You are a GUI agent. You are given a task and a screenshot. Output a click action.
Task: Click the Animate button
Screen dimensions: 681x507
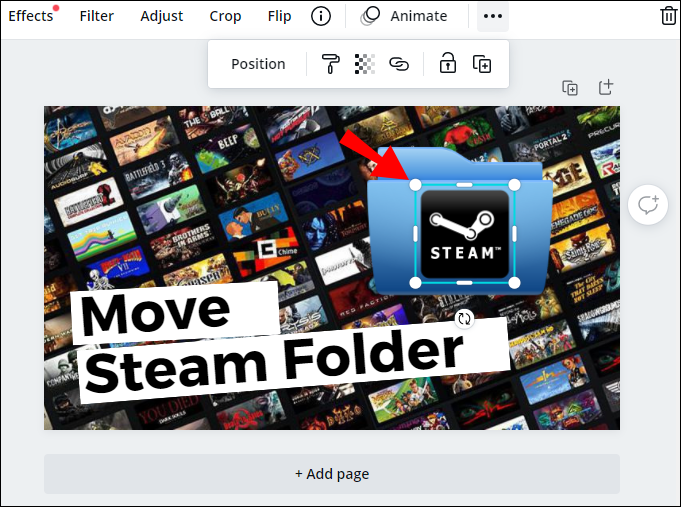click(404, 16)
